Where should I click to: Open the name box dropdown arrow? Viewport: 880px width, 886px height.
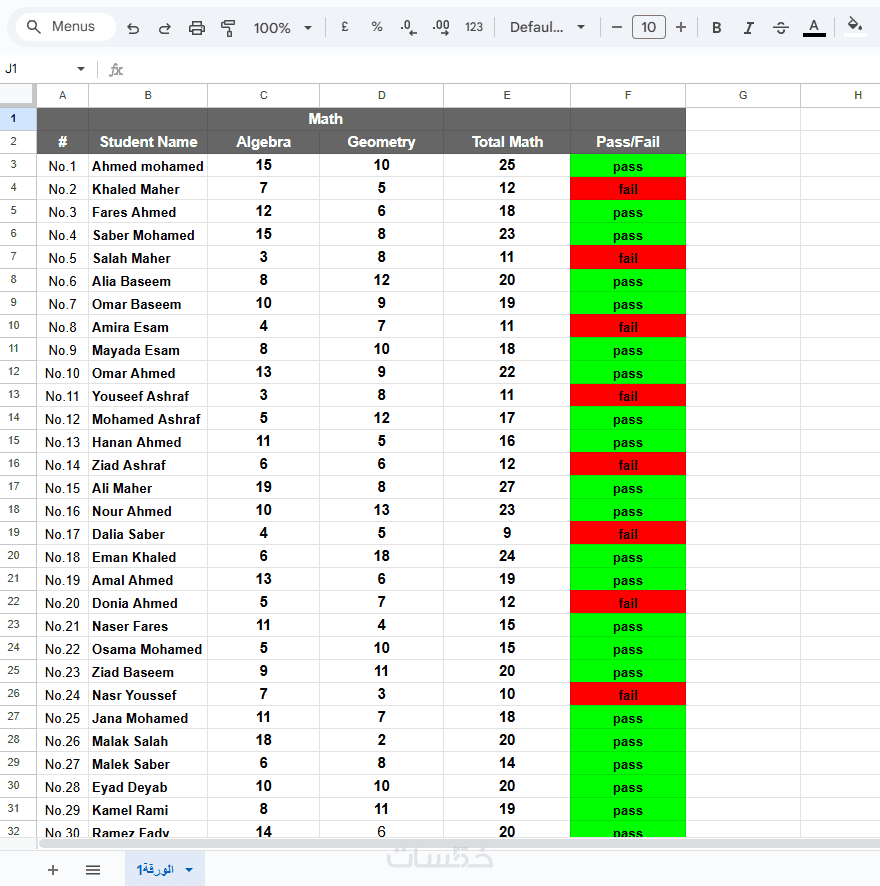coord(81,69)
